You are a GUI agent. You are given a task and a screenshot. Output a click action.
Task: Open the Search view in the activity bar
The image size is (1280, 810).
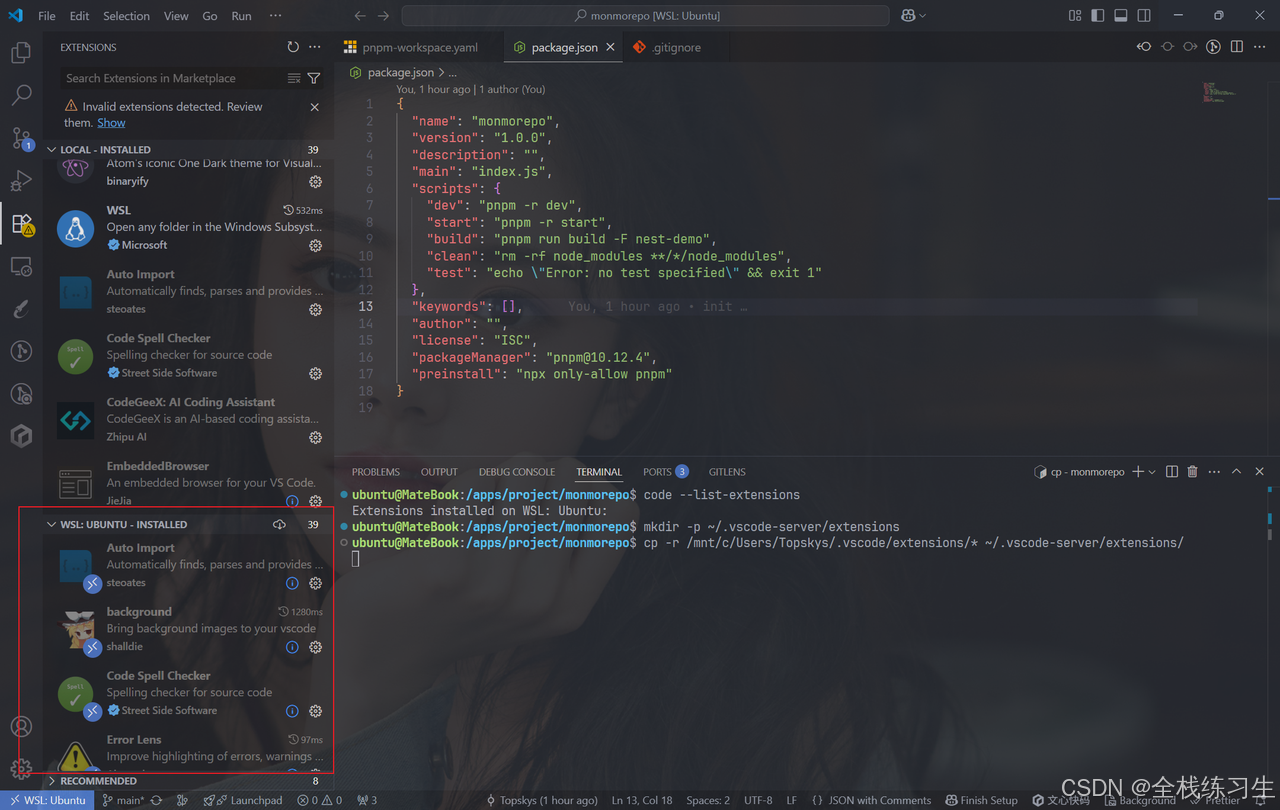point(21,95)
